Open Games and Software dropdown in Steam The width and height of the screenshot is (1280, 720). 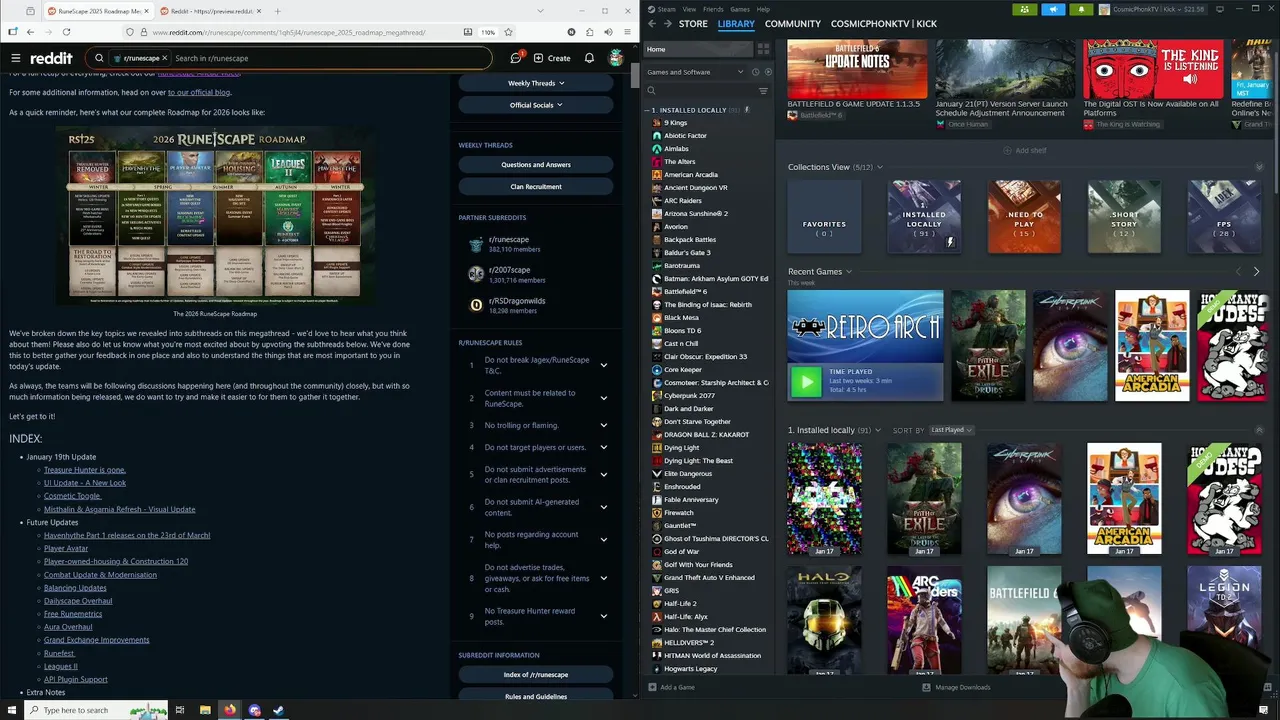pos(696,72)
